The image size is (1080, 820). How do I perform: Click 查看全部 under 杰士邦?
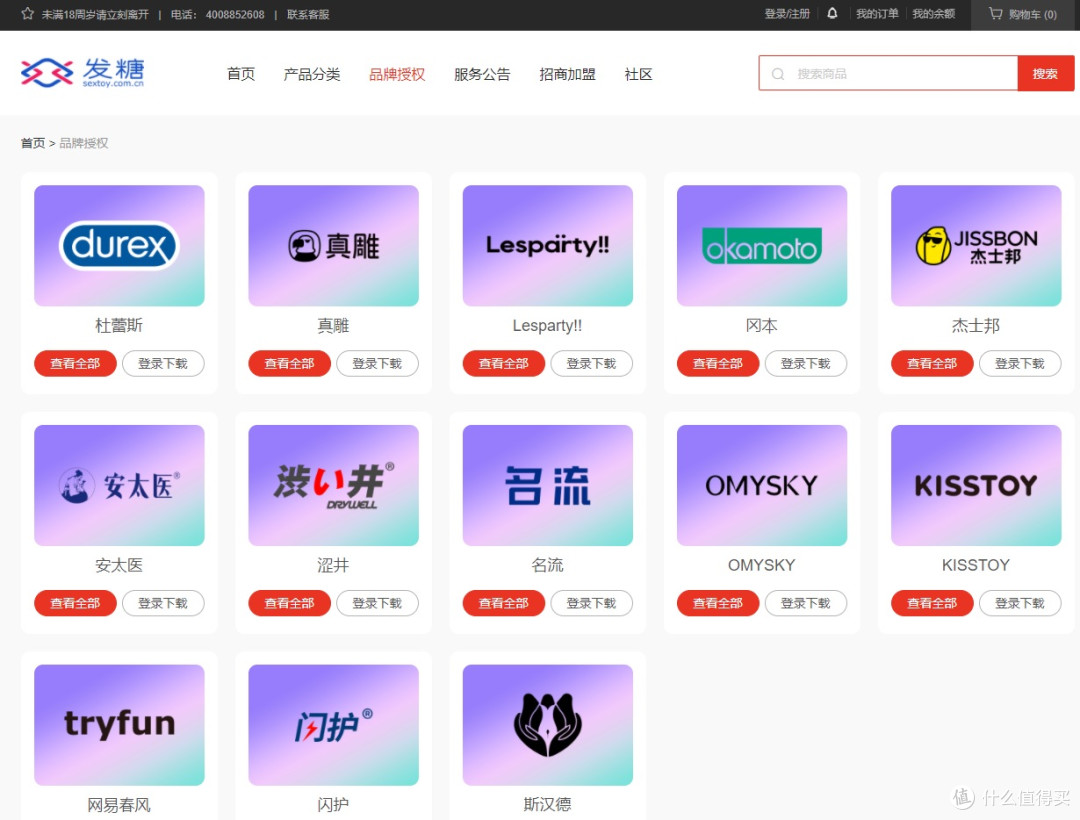click(932, 364)
